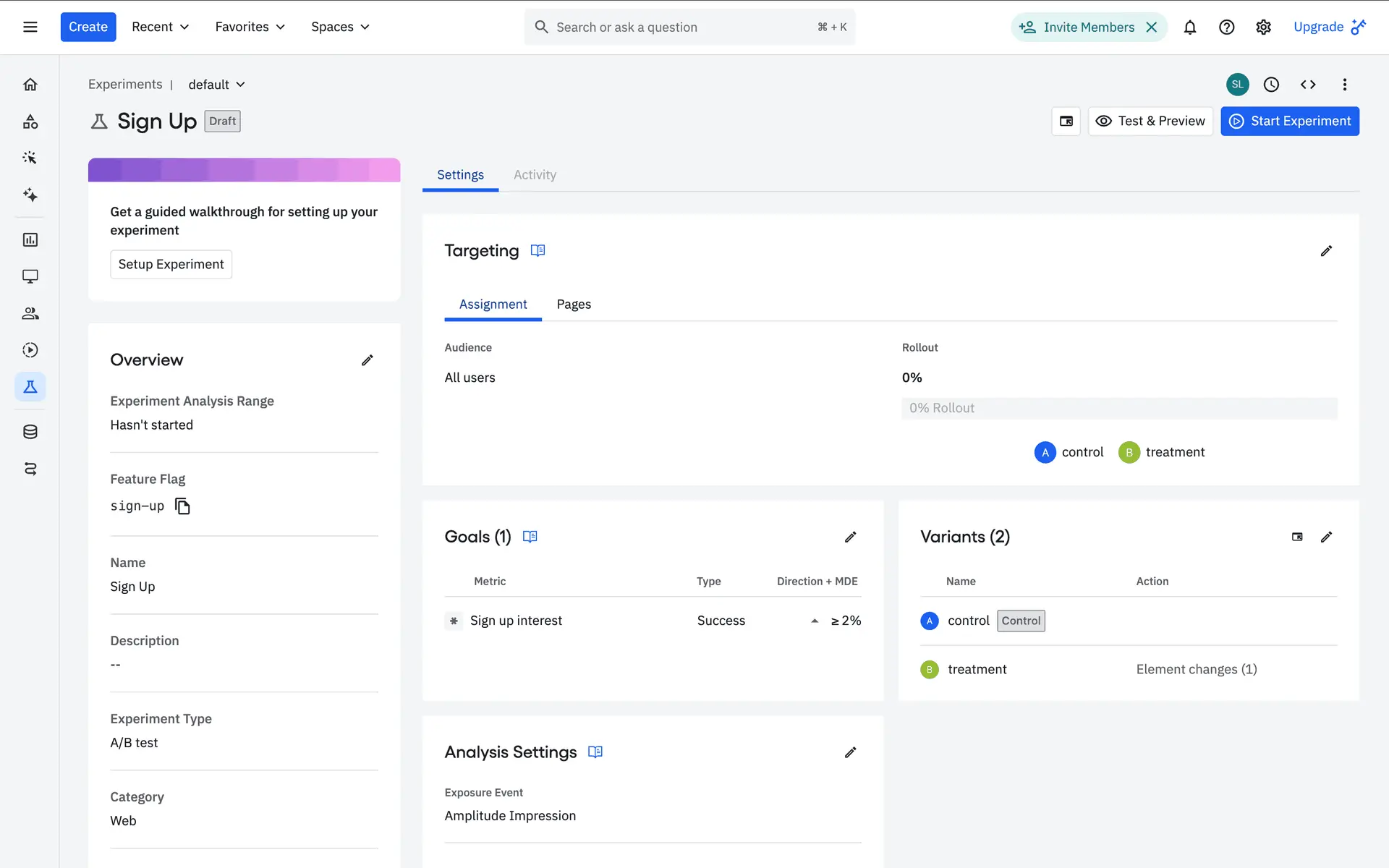Image resolution: width=1389 pixels, height=868 pixels.
Task: Open the Targeting documentation book icon
Action: 538,250
